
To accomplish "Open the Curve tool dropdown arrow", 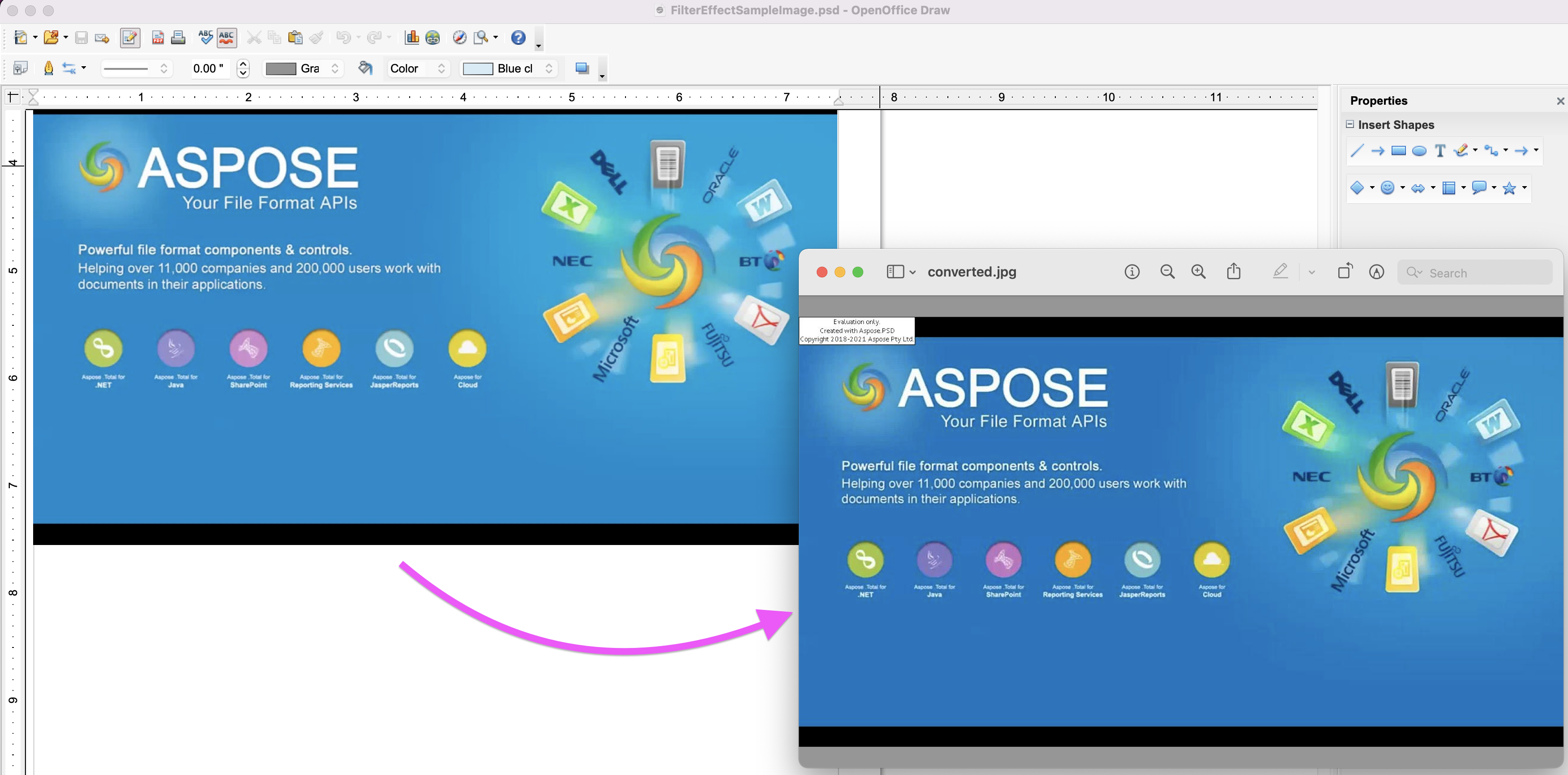I will 1475,149.
